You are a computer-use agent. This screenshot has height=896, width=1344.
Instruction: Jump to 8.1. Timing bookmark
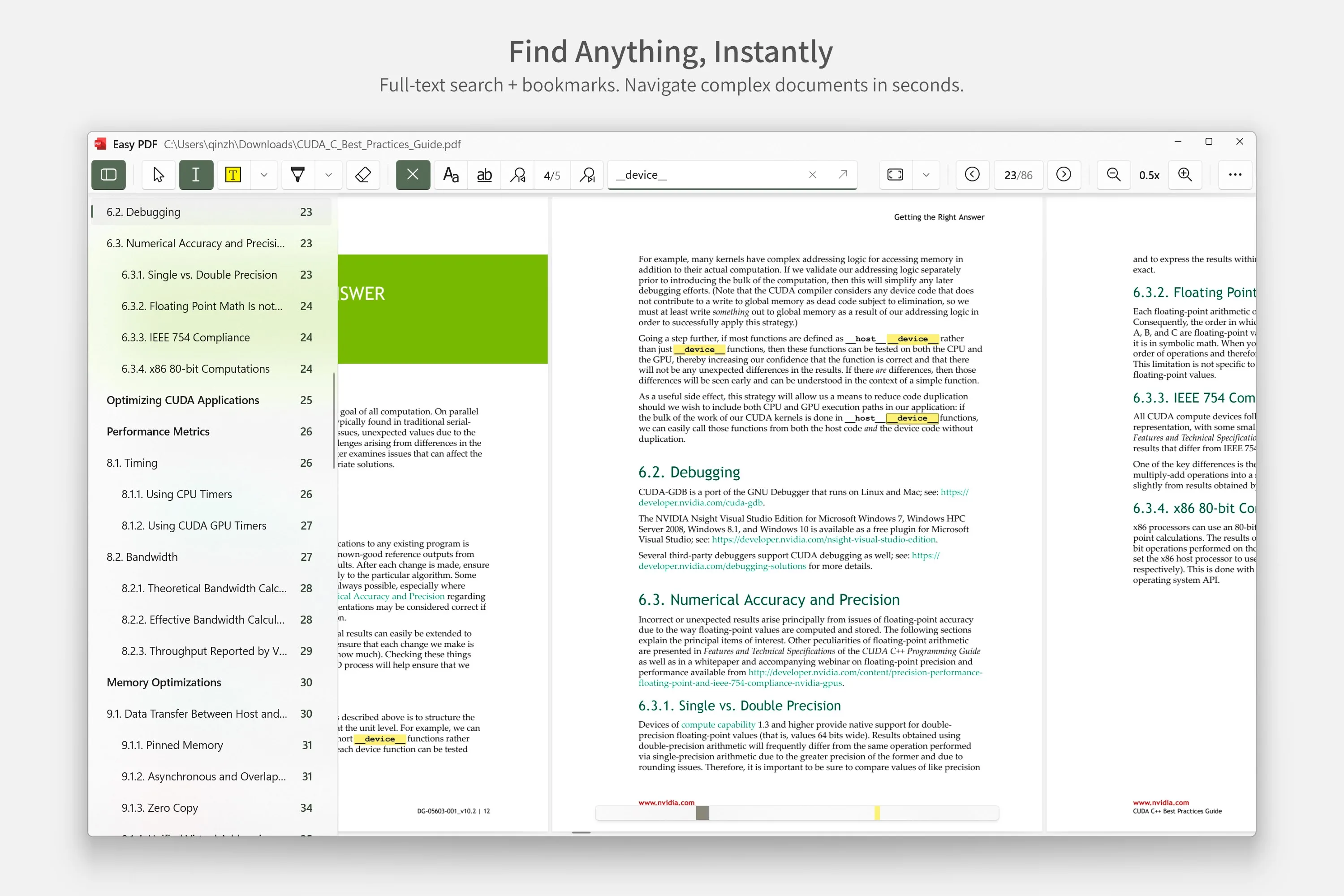(x=211, y=463)
